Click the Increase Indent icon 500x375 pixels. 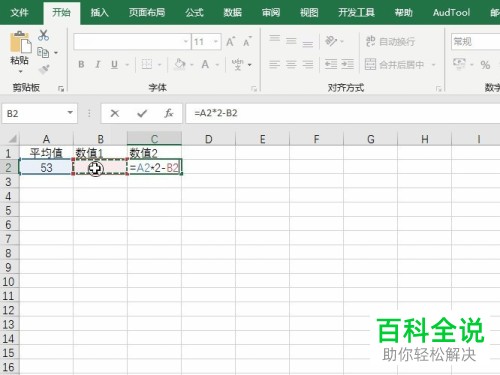348,64
